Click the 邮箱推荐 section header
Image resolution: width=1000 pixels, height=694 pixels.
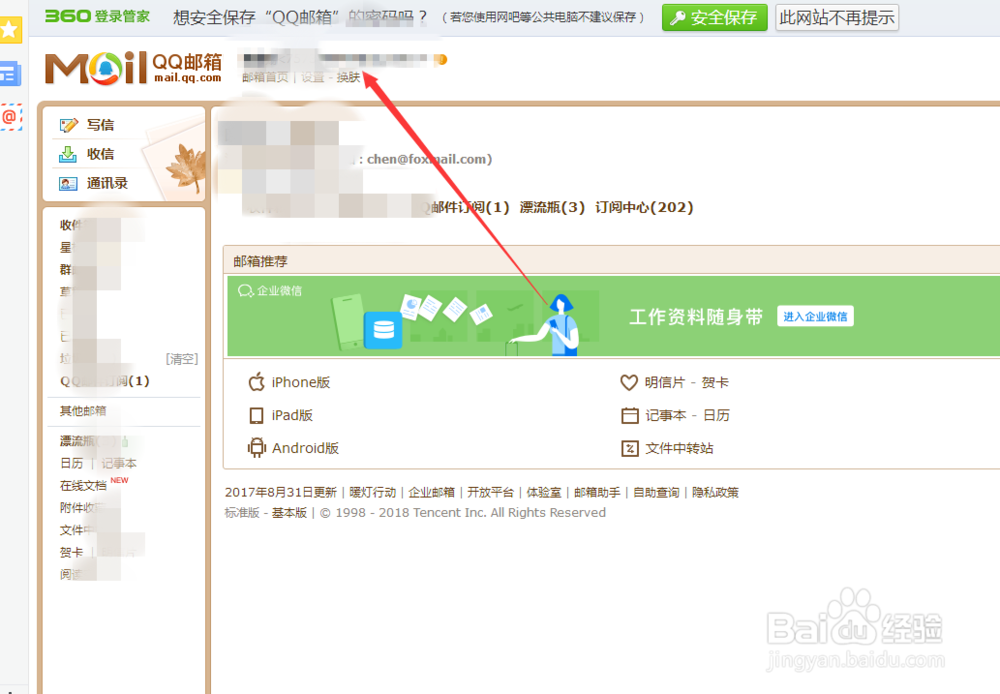[x=260, y=262]
